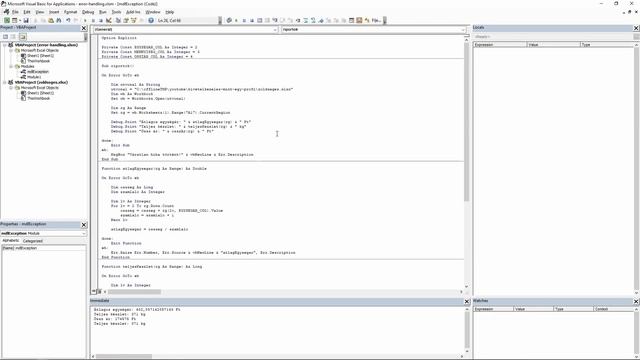640x360 pixels.
Task: Switch to Full Module View at the code window bottom
Action: (99, 291)
